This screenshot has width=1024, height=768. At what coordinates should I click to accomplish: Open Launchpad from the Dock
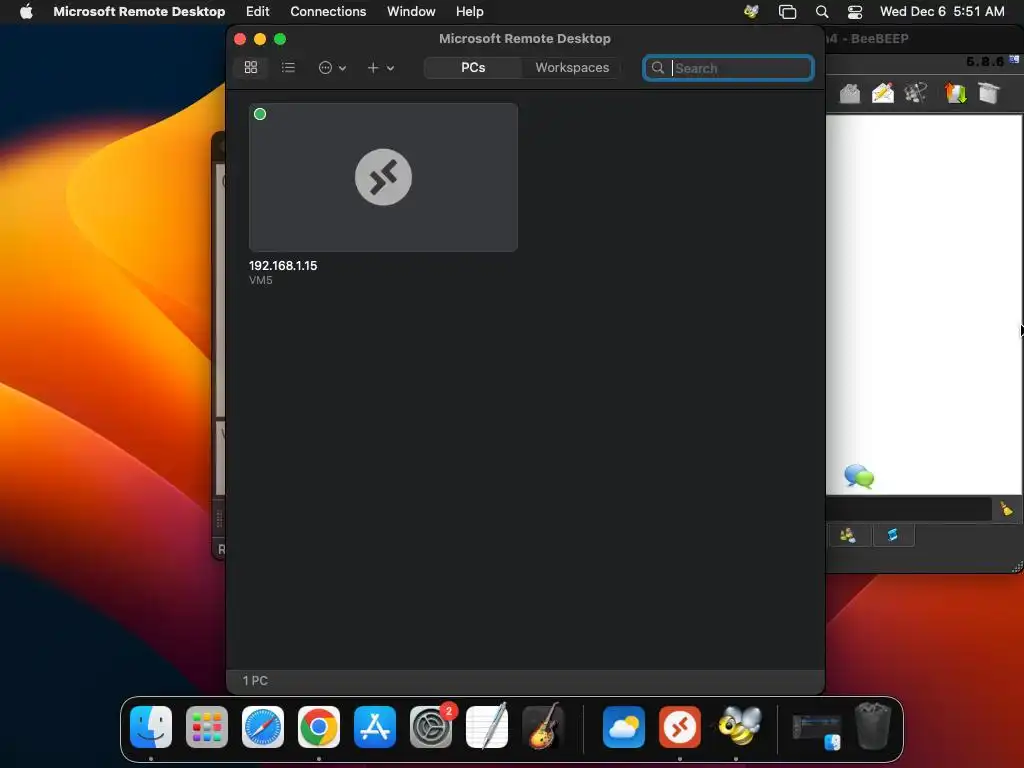click(x=207, y=727)
